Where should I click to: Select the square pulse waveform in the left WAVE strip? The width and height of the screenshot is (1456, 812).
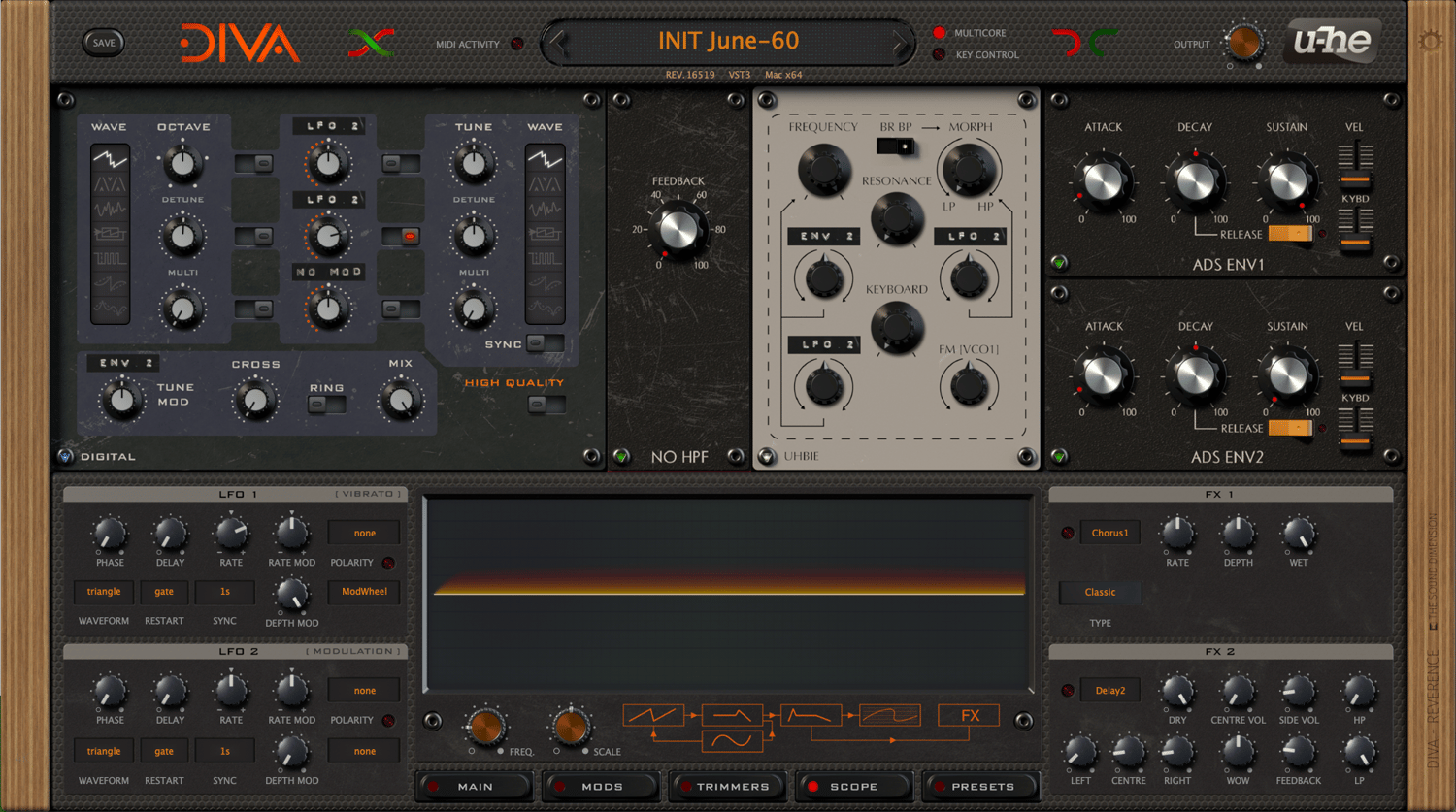point(110,258)
